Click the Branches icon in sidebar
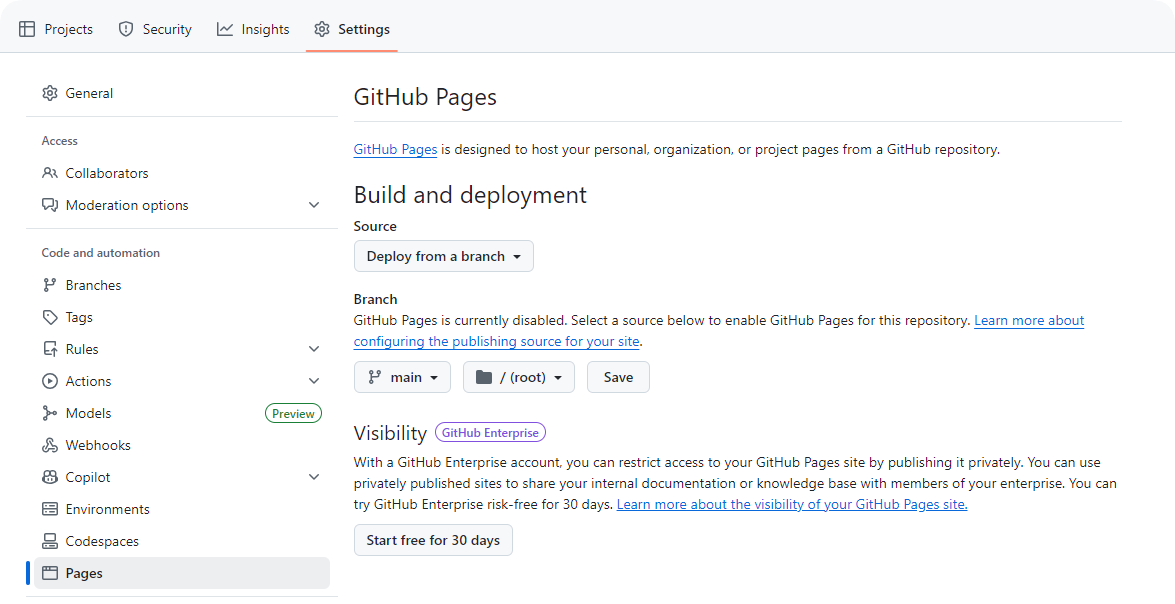1175x604 pixels. click(50, 285)
